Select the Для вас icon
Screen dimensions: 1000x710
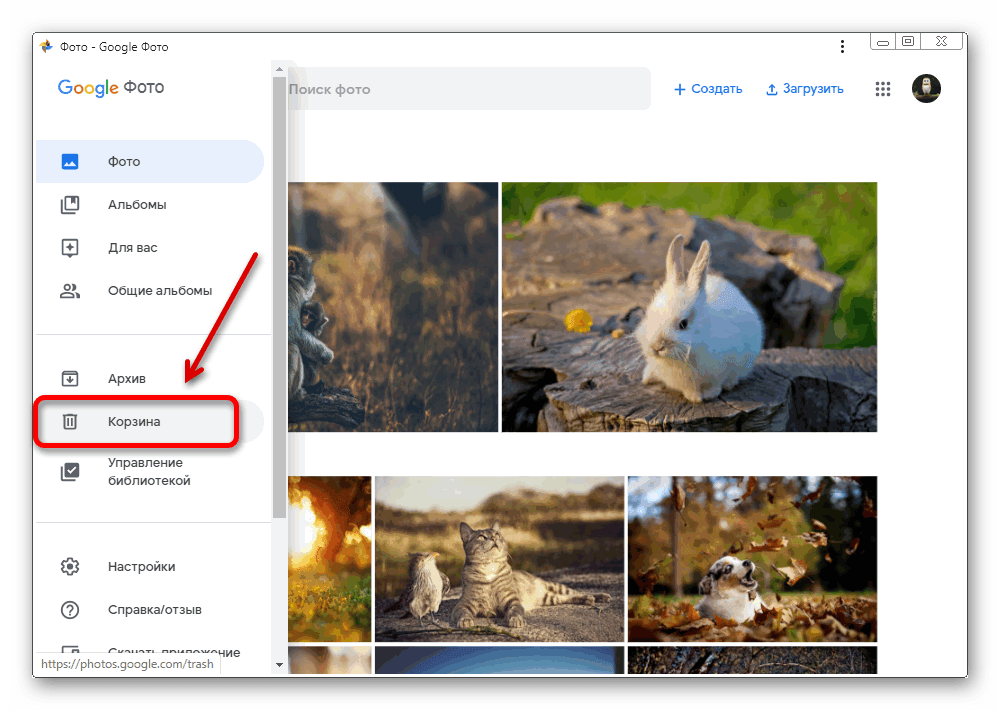[x=70, y=248]
